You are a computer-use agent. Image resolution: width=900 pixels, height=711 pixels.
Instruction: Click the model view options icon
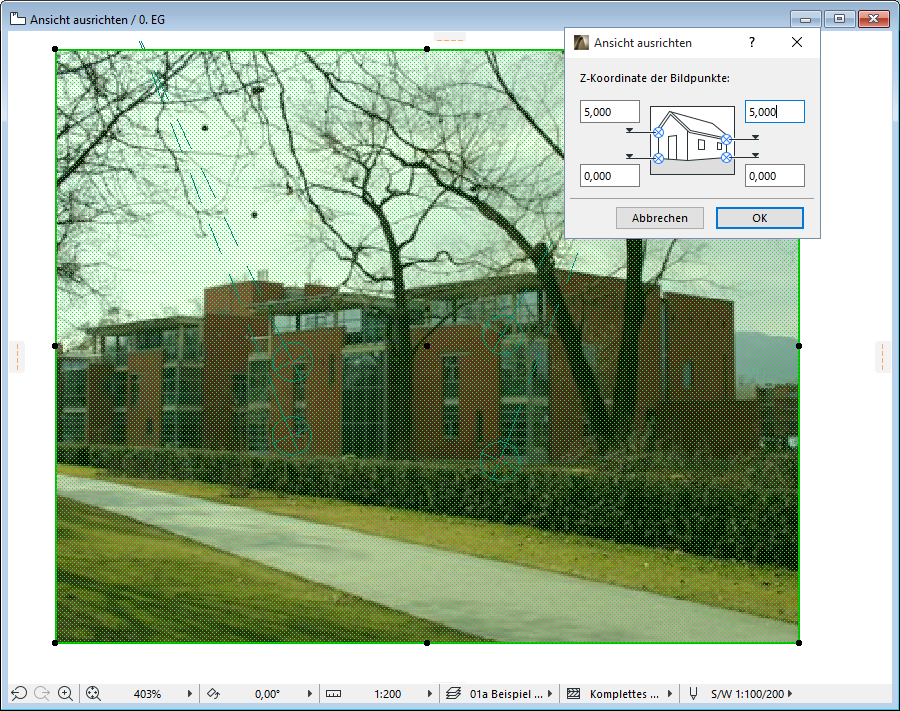[573, 693]
